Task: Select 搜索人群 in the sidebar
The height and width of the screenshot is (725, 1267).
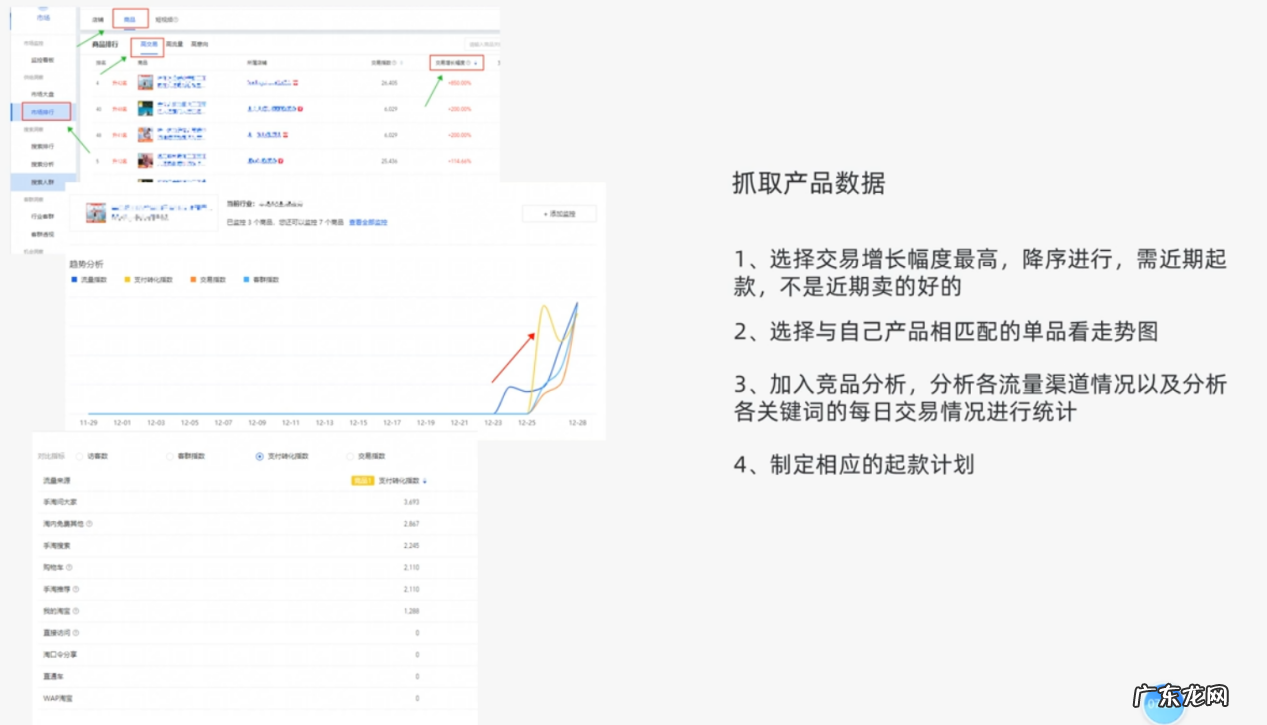Action: tap(46, 180)
